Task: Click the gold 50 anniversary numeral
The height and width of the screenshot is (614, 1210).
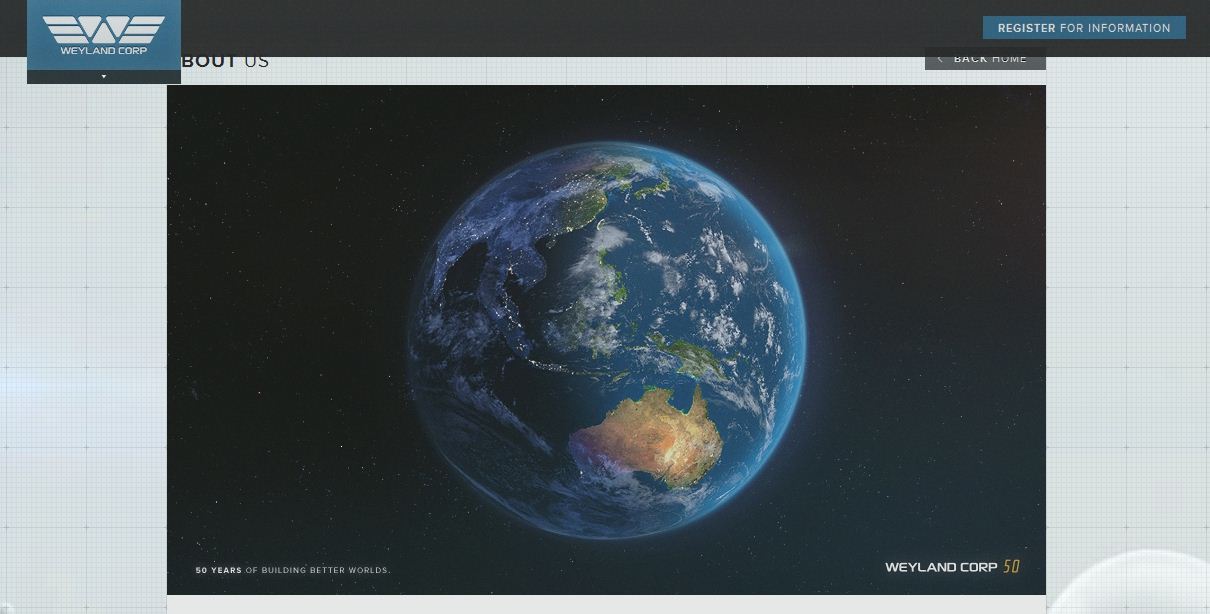Action: pos(1011,567)
